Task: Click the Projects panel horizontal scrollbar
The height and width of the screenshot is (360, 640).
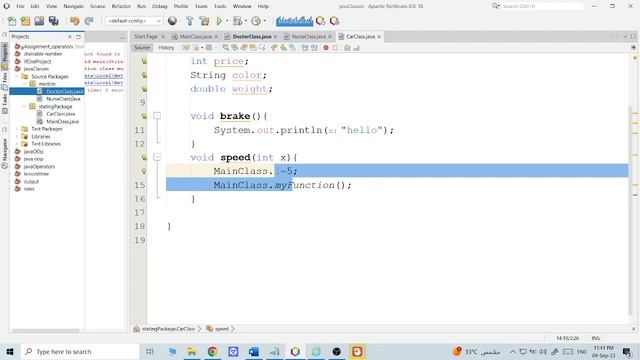Action: click(45, 331)
